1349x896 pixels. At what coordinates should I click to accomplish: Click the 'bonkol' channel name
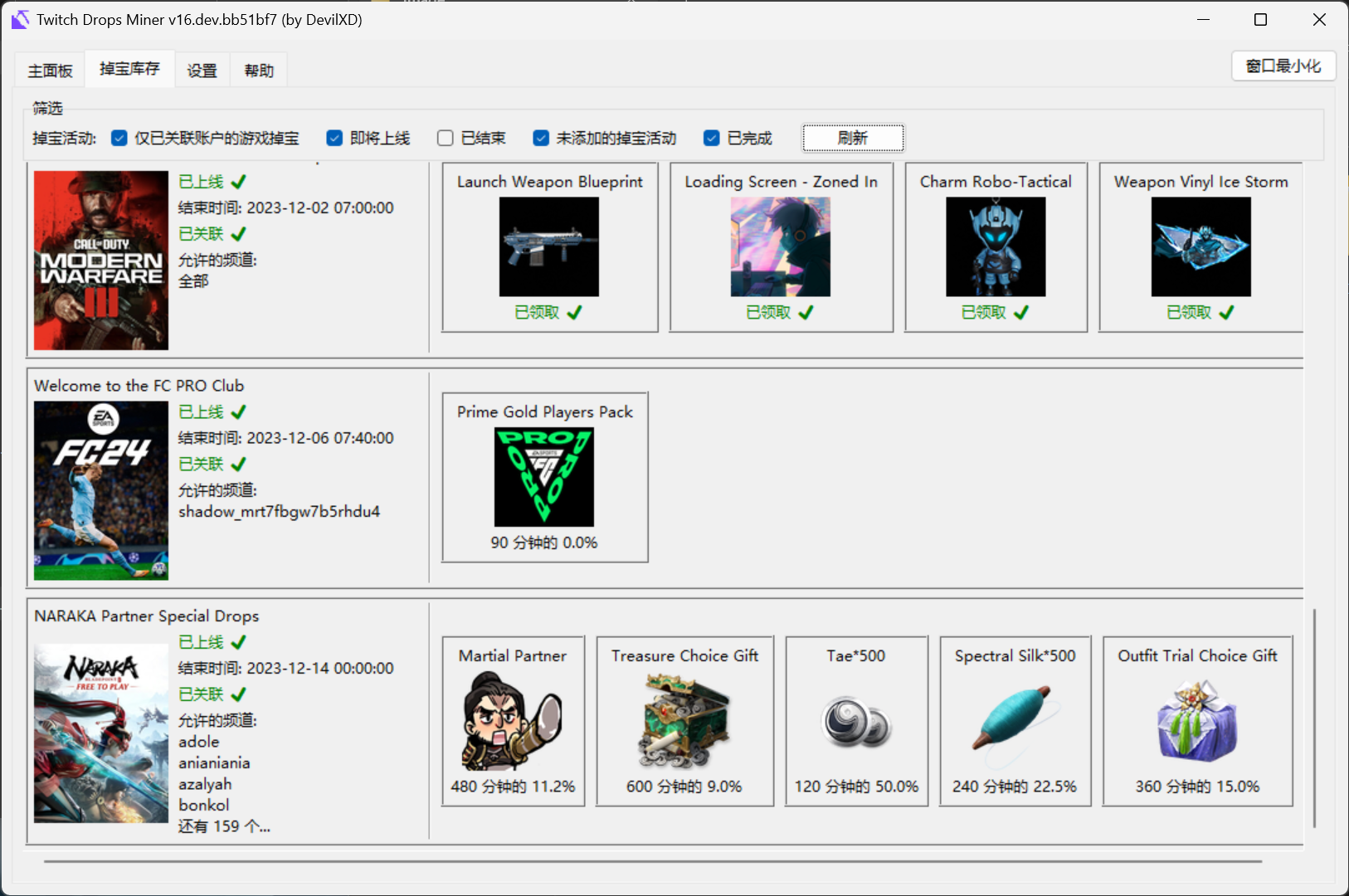pos(203,806)
